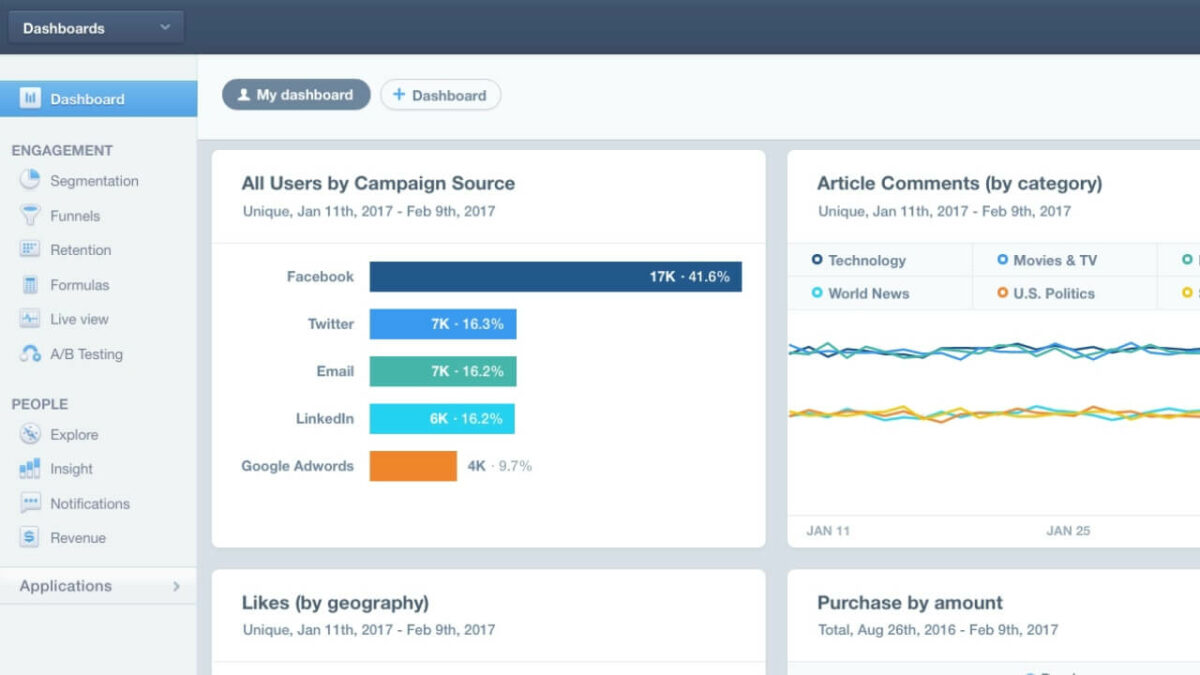
Task: Click the Retention sidebar icon
Action: [29, 249]
